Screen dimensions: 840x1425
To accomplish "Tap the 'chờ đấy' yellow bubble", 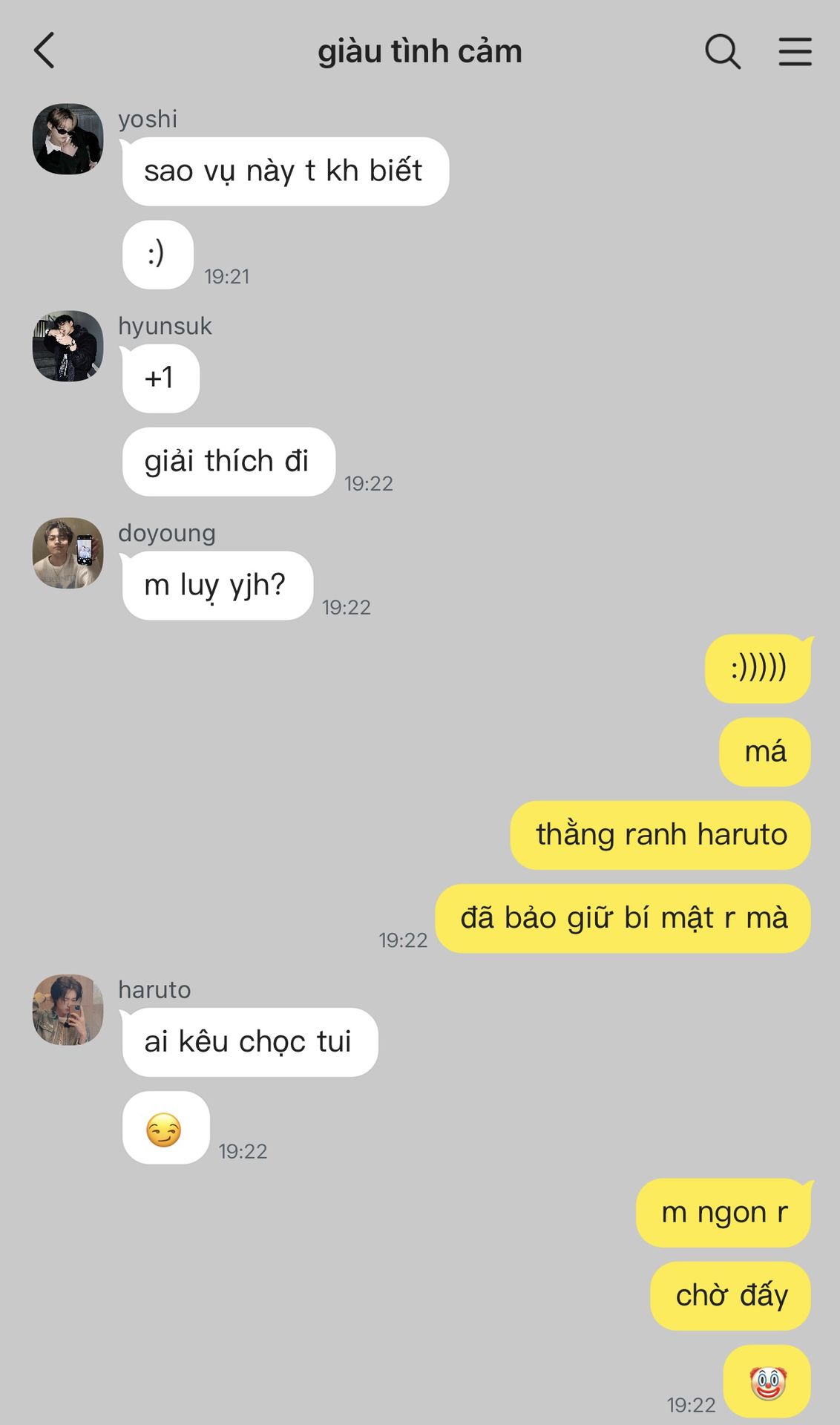I will 731,1296.
